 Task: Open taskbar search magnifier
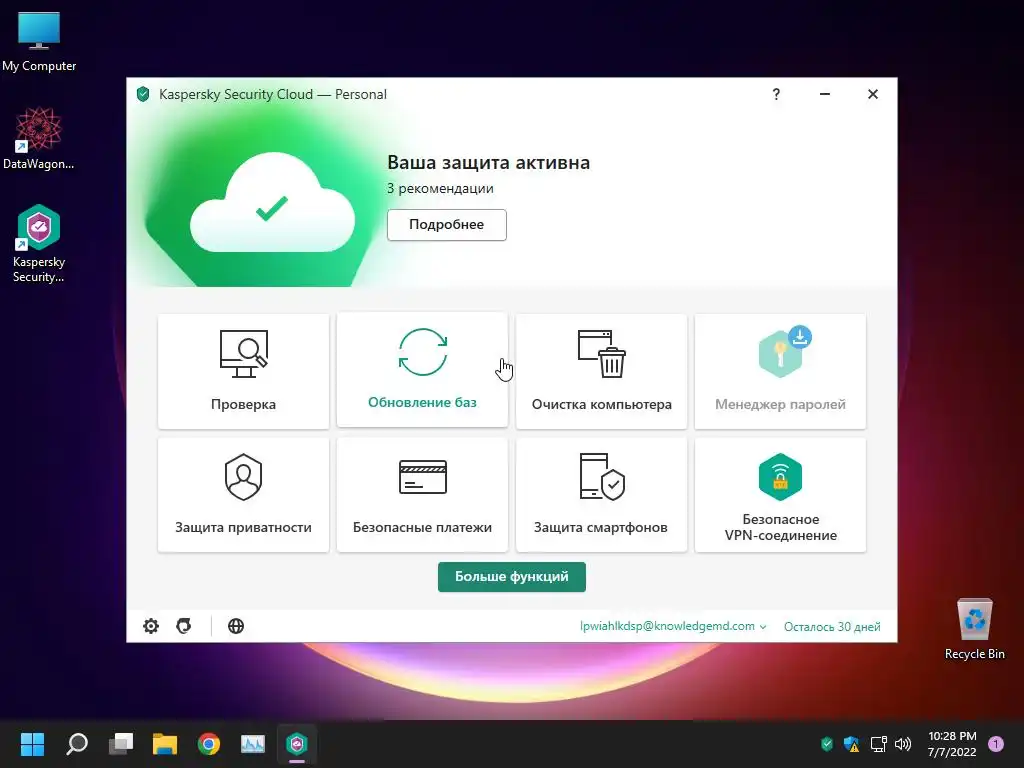[x=76, y=743]
